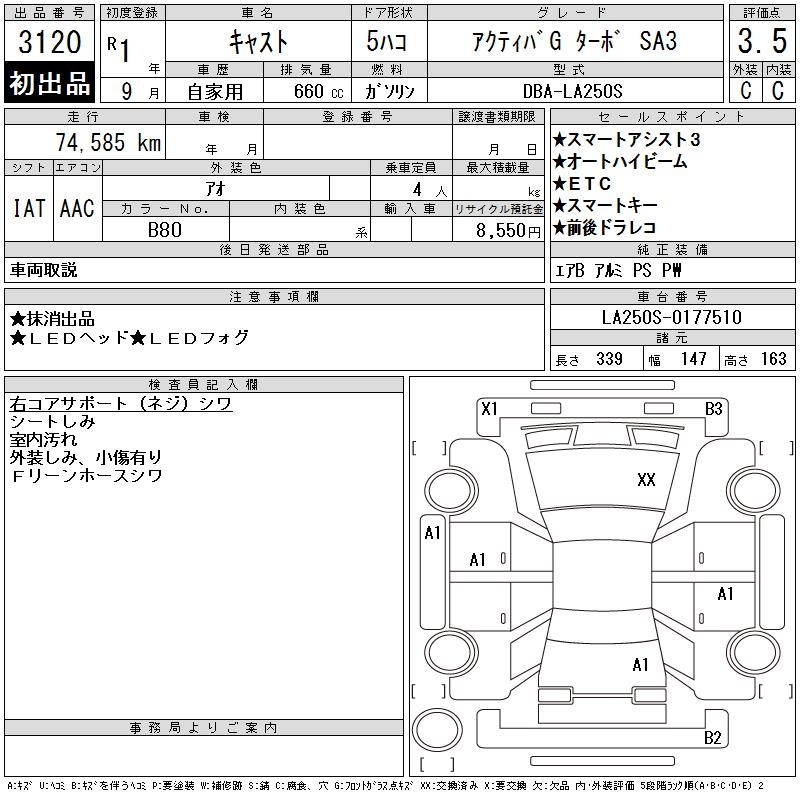Click the R1 first registration year
The width and height of the screenshot is (800, 800).
click(x=118, y=48)
